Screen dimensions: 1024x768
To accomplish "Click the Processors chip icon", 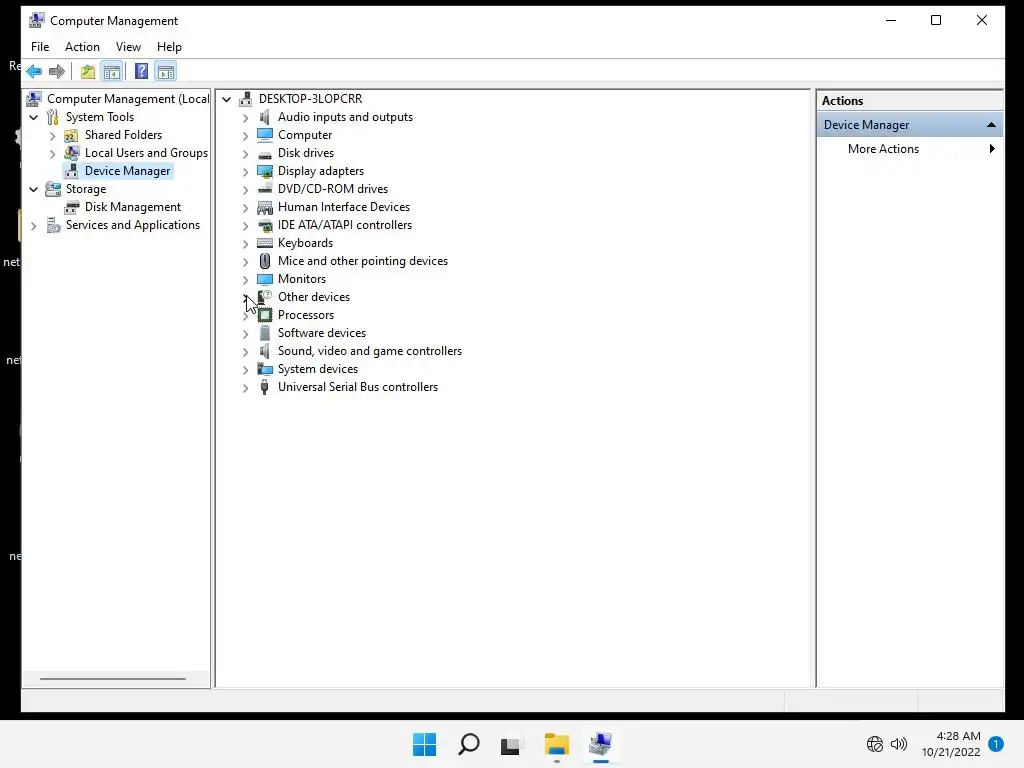I will tap(264, 315).
